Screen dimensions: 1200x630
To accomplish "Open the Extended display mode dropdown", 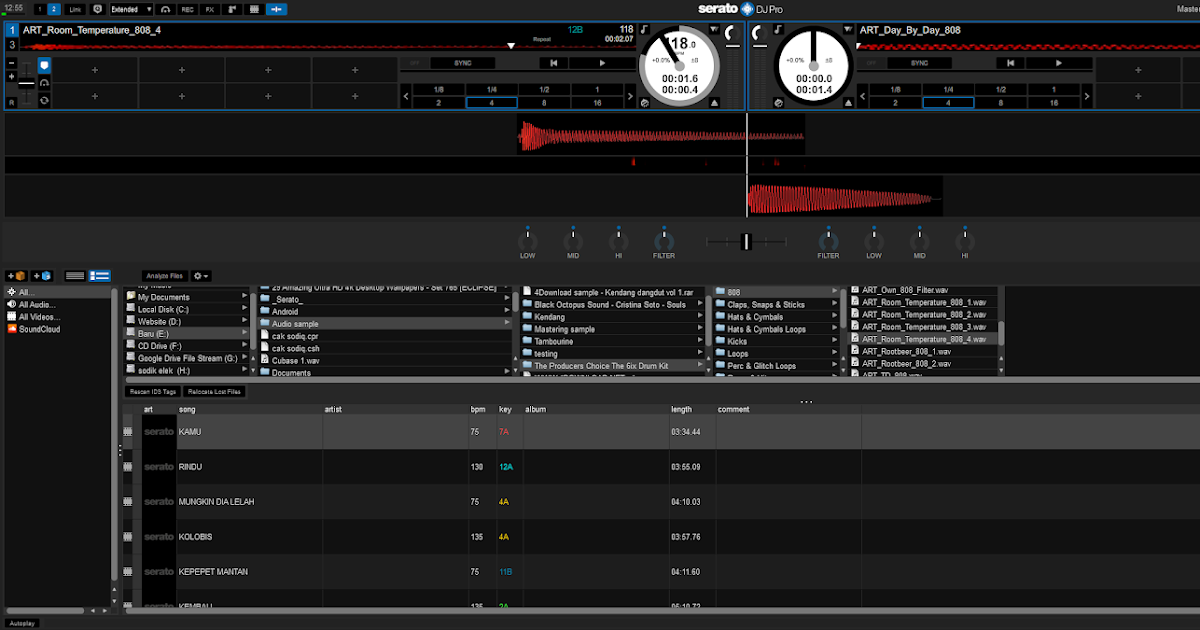I will click(x=131, y=9).
